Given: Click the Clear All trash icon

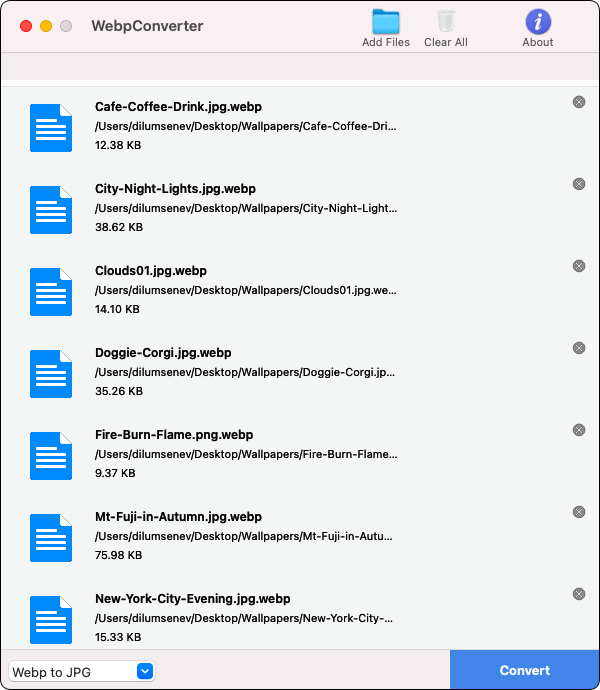Looking at the screenshot, I should 445,22.
